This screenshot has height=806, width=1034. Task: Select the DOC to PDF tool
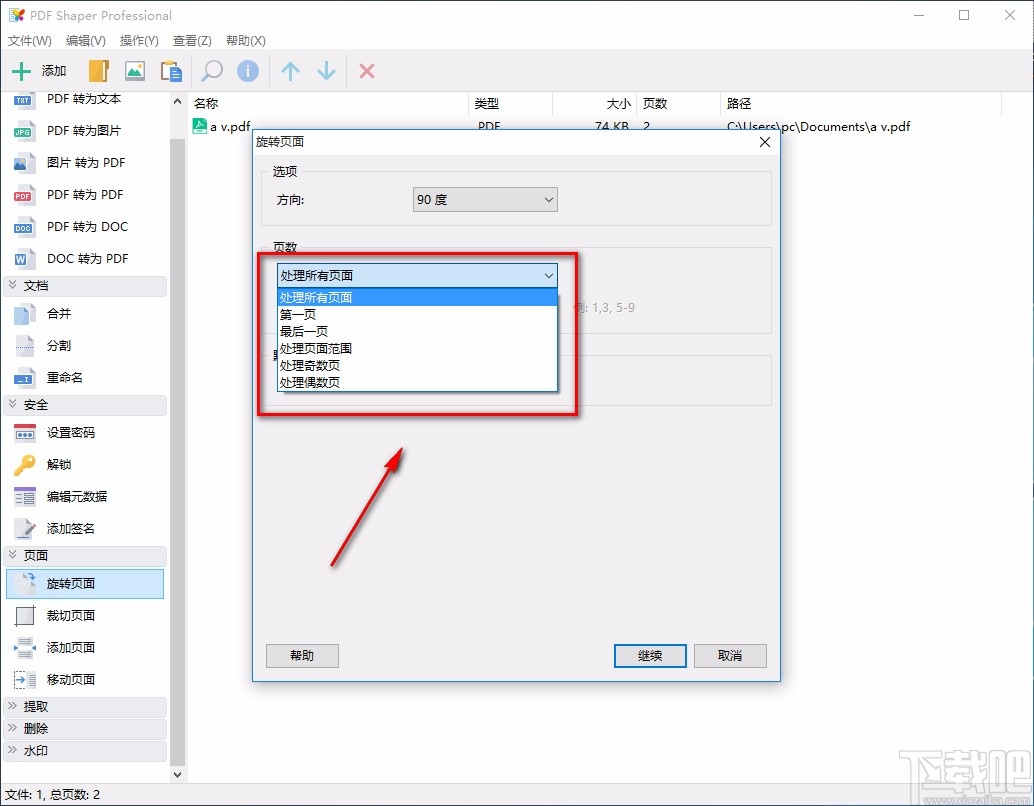point(84,259)
